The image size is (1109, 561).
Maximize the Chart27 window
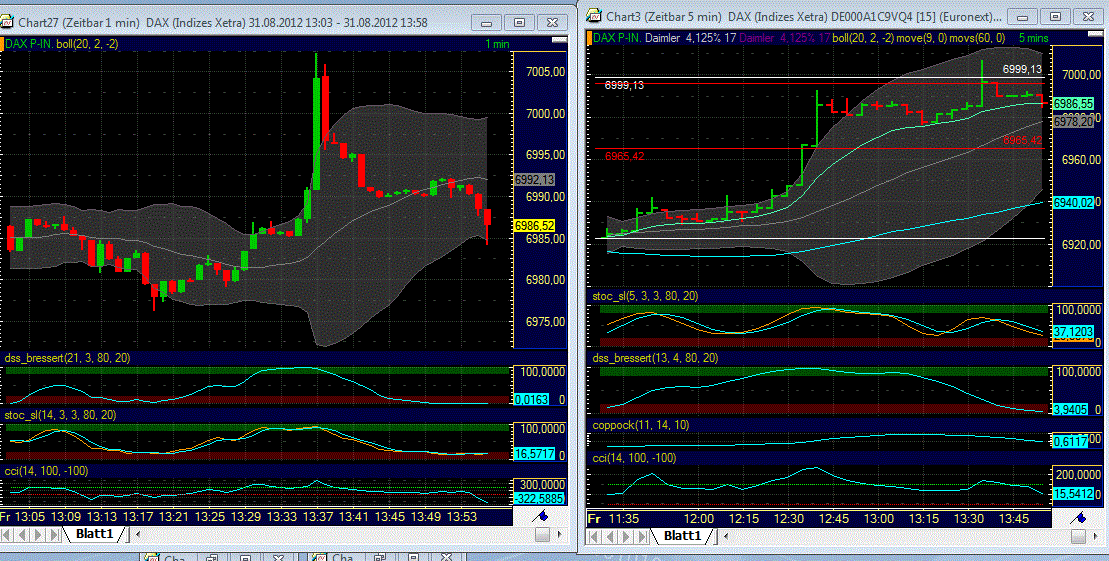519,23
